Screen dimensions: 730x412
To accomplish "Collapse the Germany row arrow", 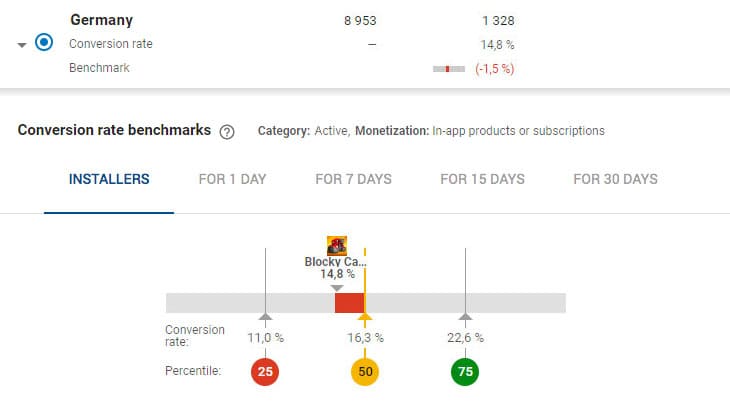I will [x=22, y=45].
